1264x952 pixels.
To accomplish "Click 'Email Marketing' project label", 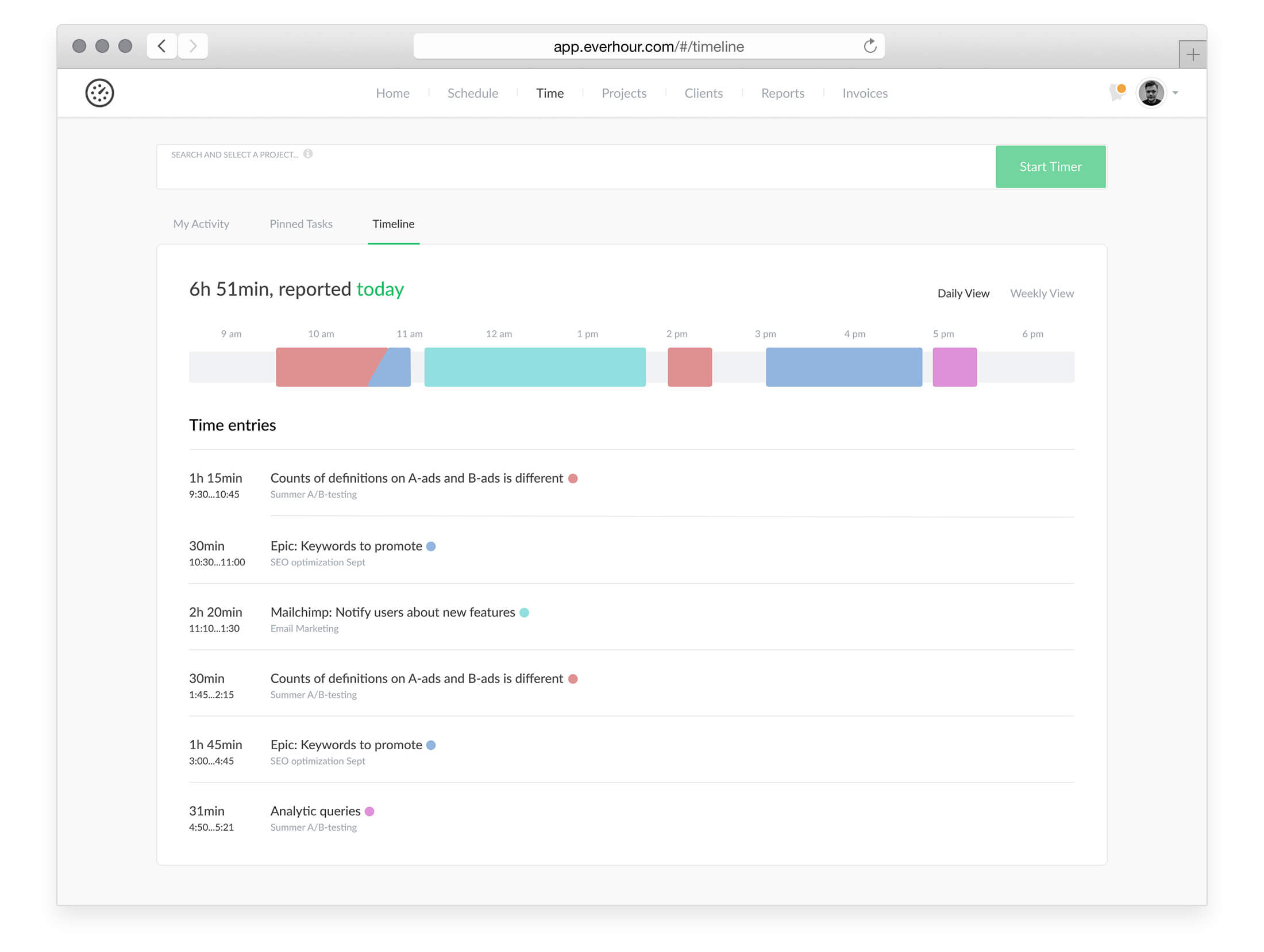I will [305, 629].
